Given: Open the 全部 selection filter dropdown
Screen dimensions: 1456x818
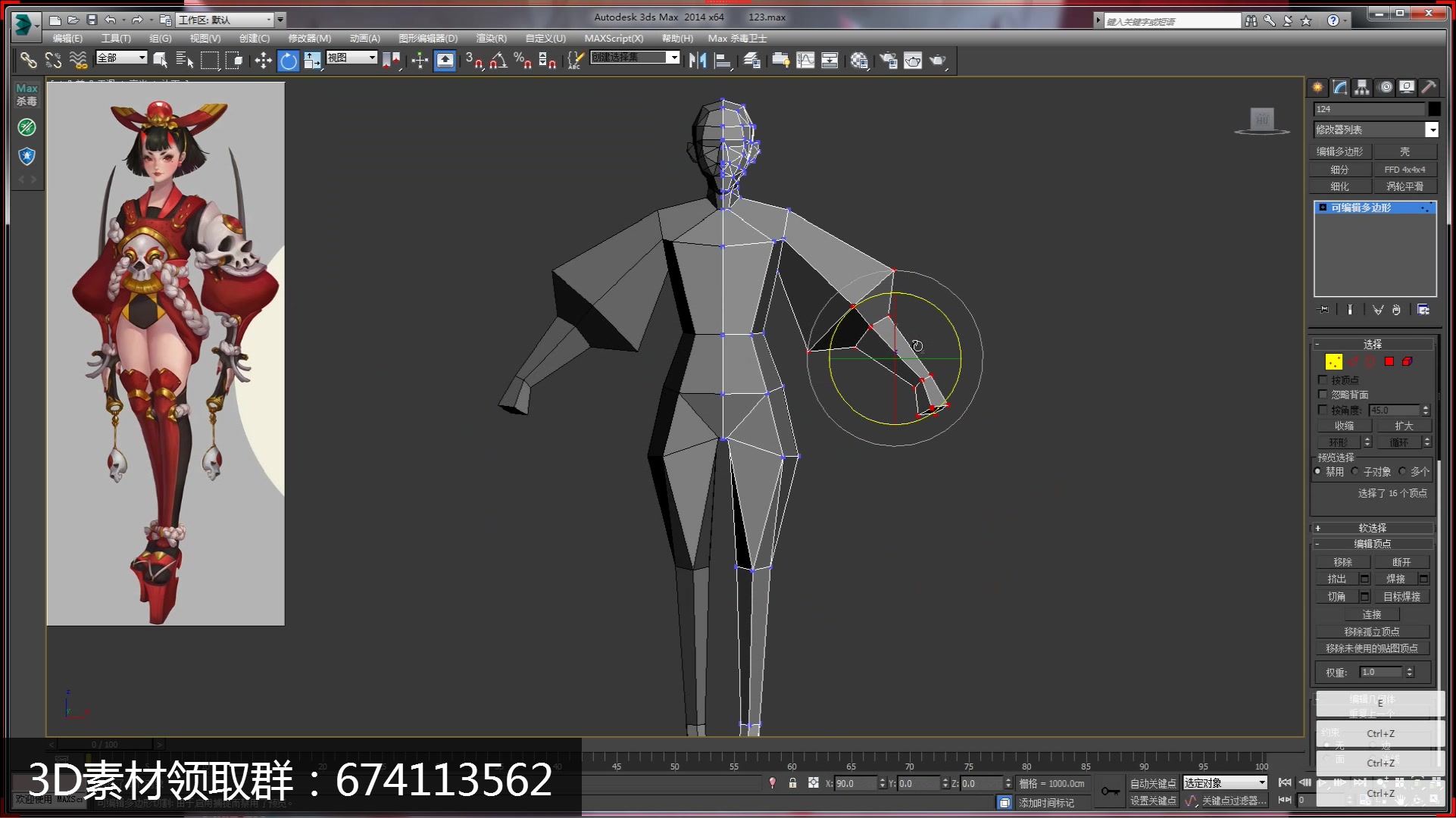Looking at the screenshot, I should (x=121, y=58).
